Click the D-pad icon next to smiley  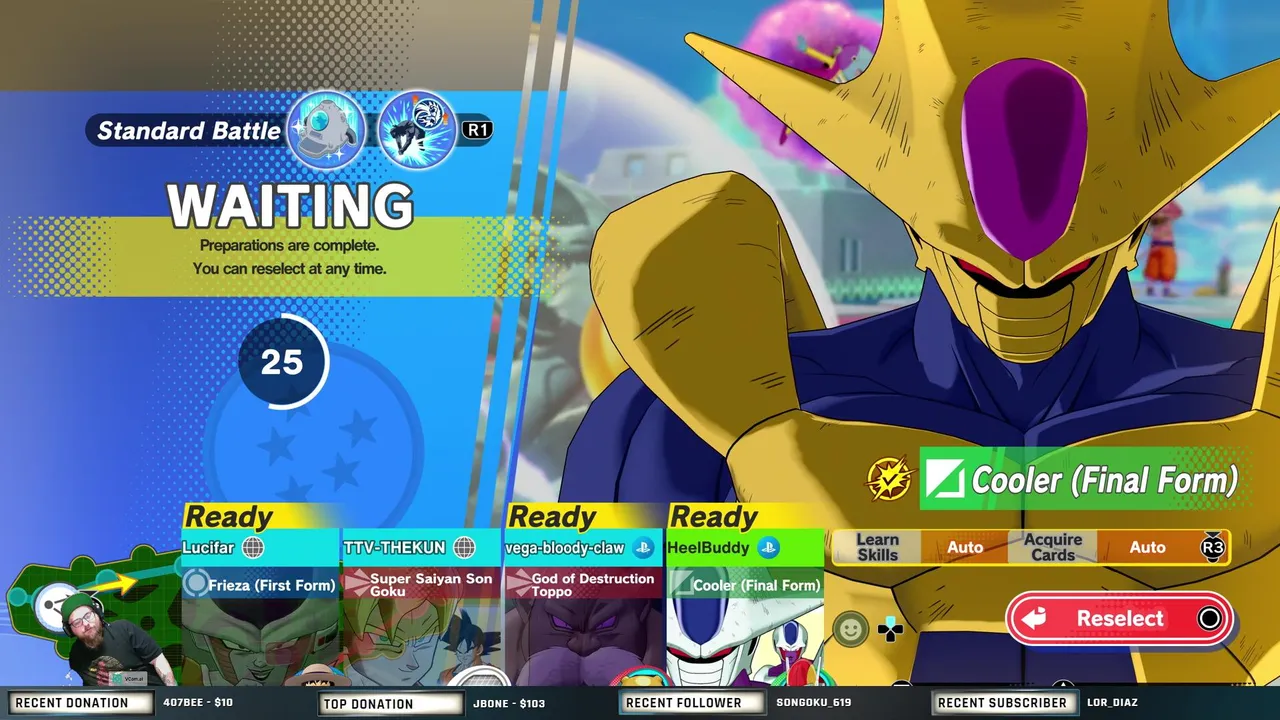pos(890,629)
